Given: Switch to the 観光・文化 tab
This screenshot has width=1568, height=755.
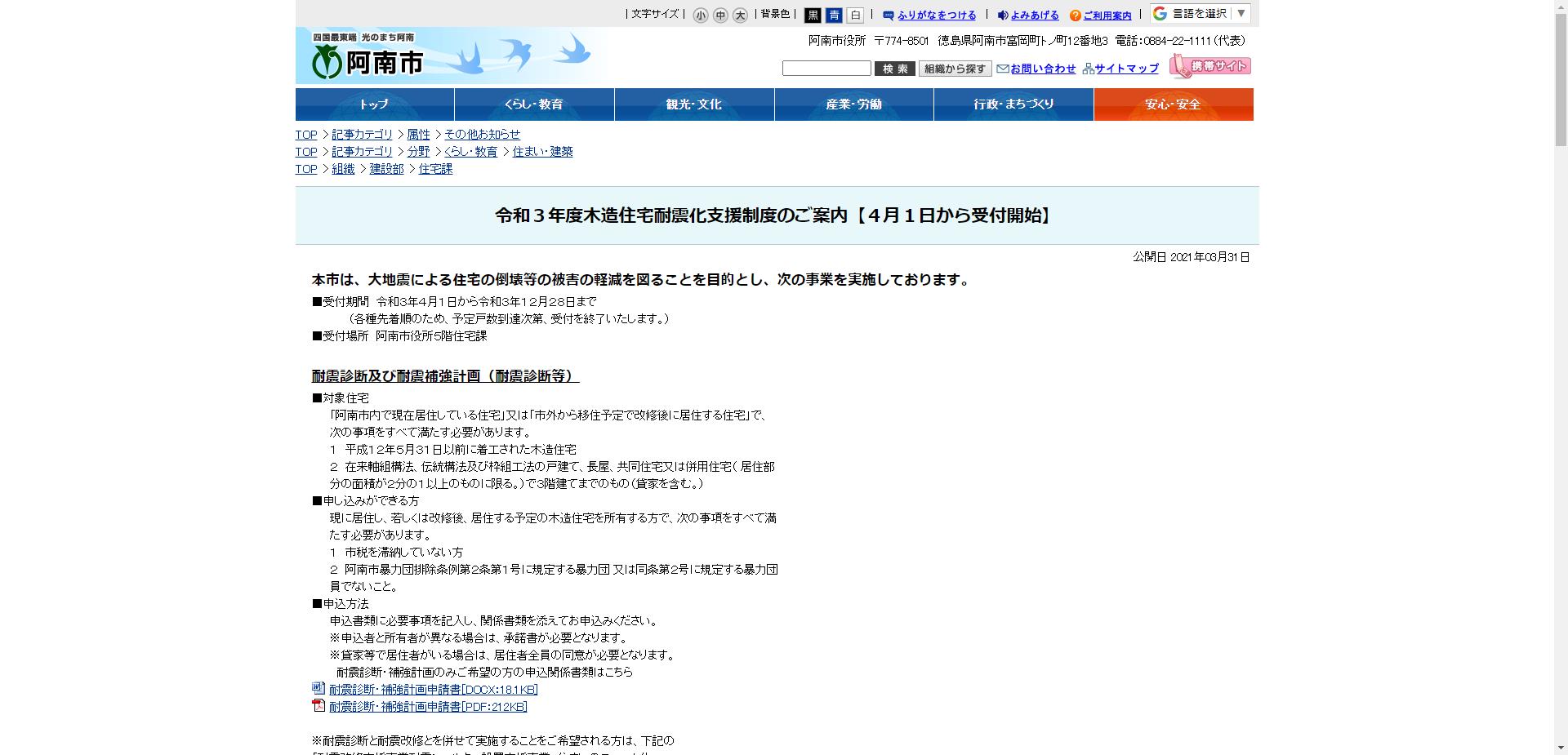Looking at the screenshot, I should [x=693, y=104].
